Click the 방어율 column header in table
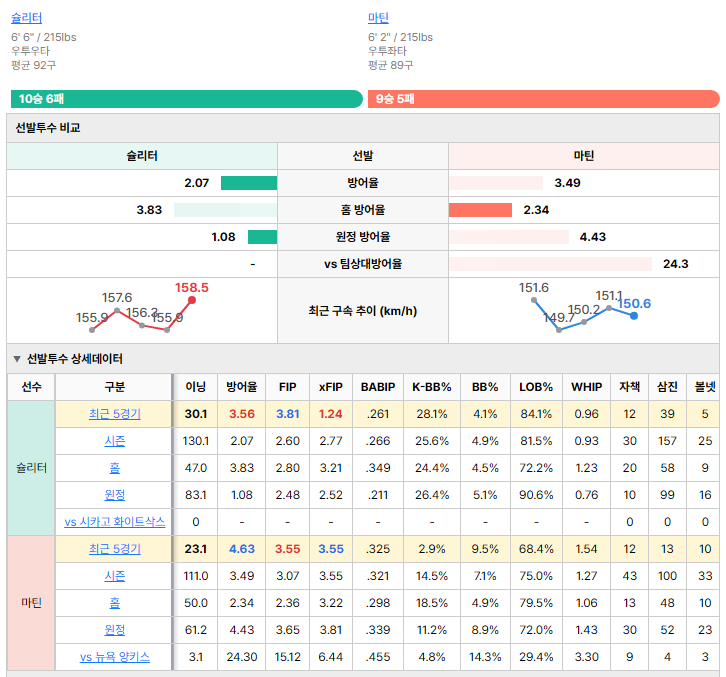The width and height of the screenshot is (726, 677). [x=241, y=387]
